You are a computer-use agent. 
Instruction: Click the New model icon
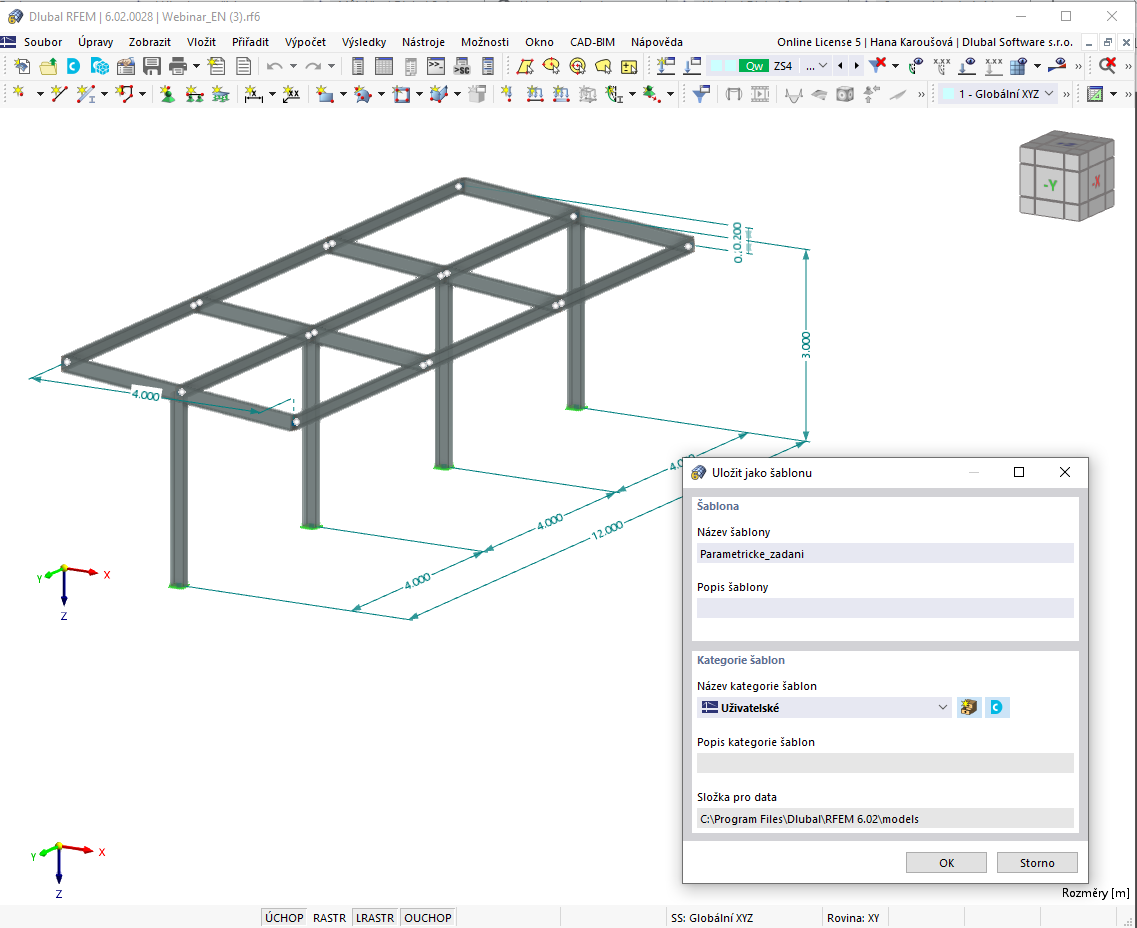click(x=22, y=67)
